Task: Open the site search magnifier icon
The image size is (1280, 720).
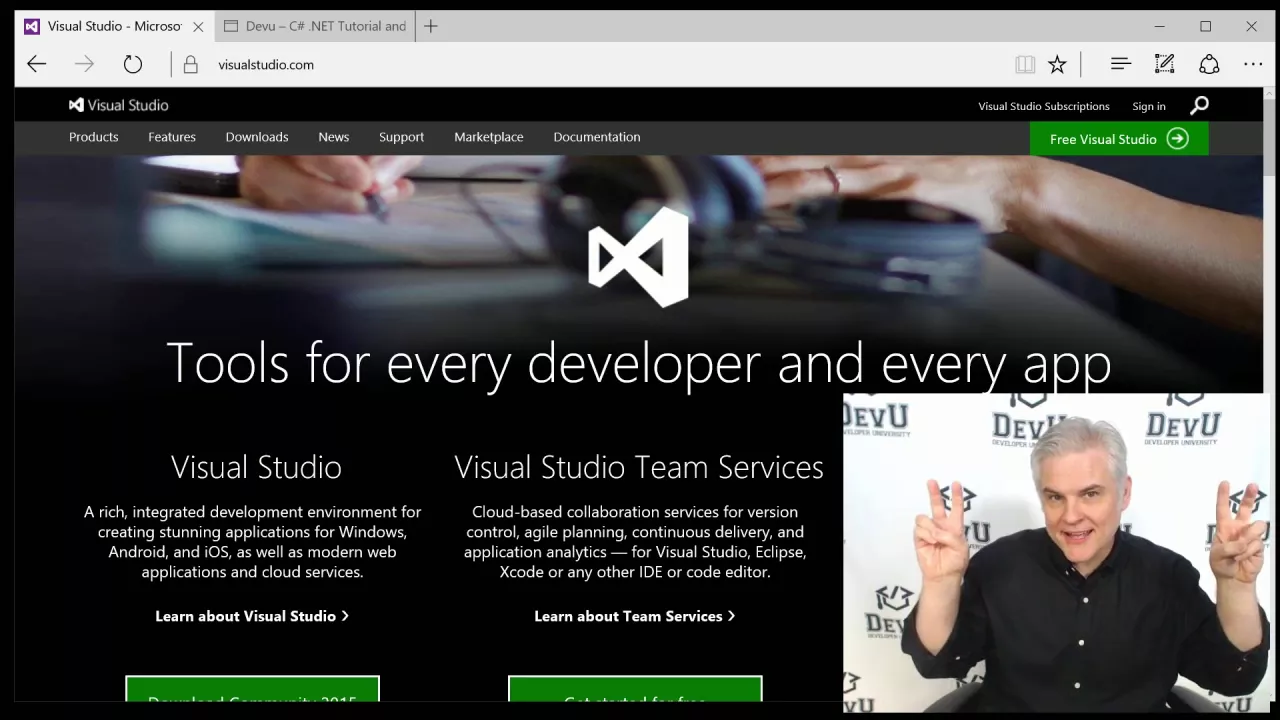Action: click(x=1199, y=105)
